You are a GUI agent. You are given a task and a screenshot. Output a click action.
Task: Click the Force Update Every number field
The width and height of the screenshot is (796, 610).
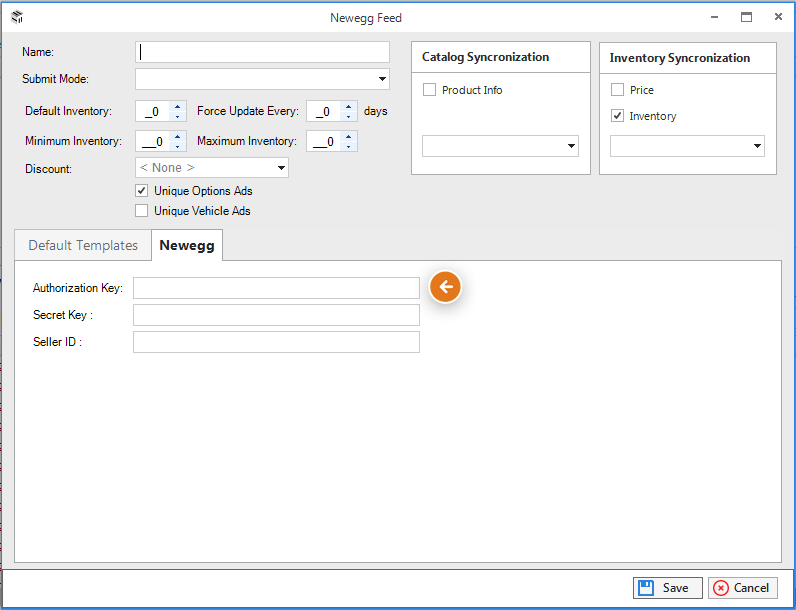coord(325,111)
